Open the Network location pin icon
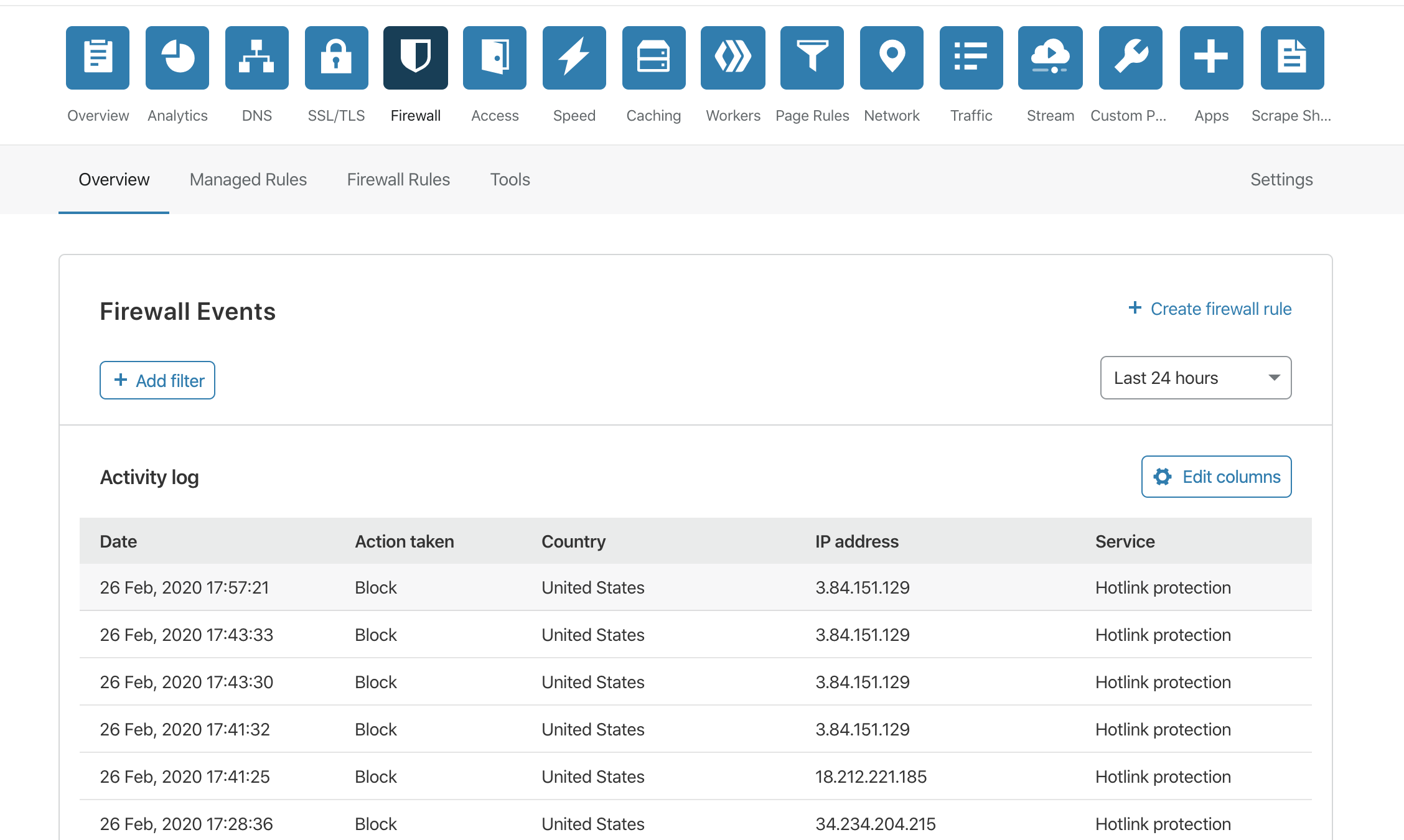Viewport: 1404px width, 840px height. (891, 58)
